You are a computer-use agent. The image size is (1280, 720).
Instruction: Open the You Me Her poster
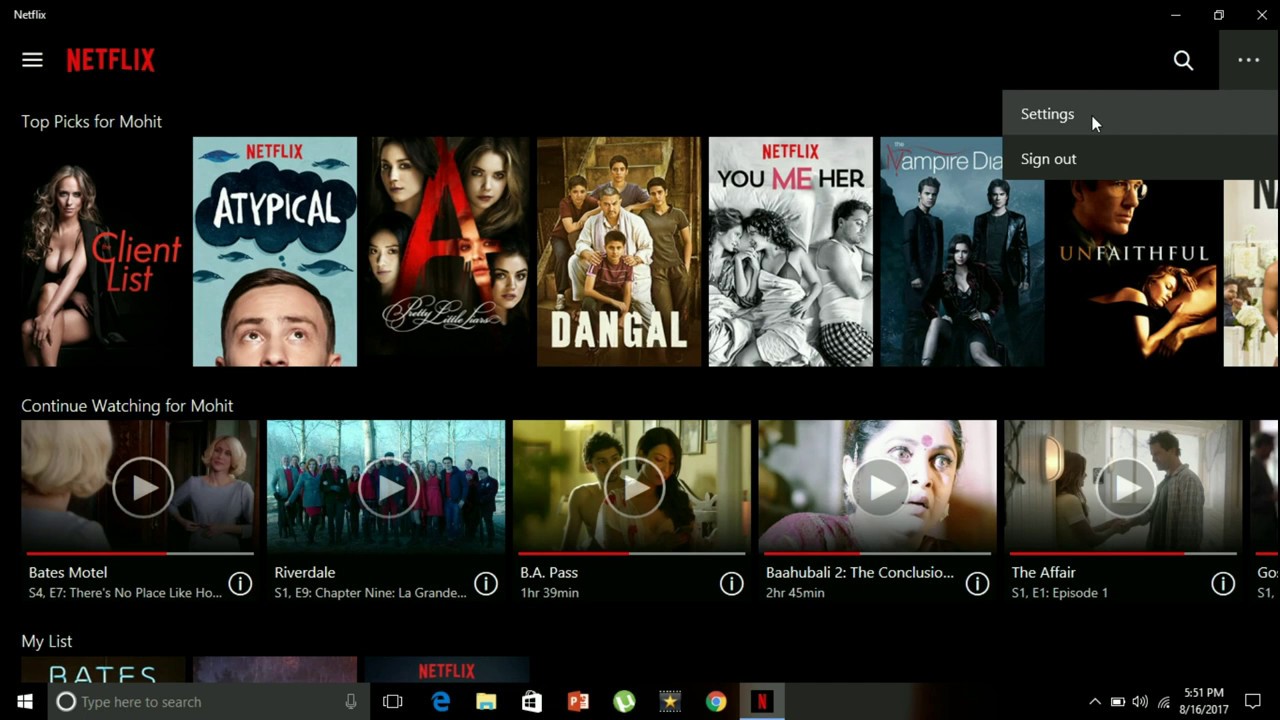pyautogui.click(x=791, y=252)
